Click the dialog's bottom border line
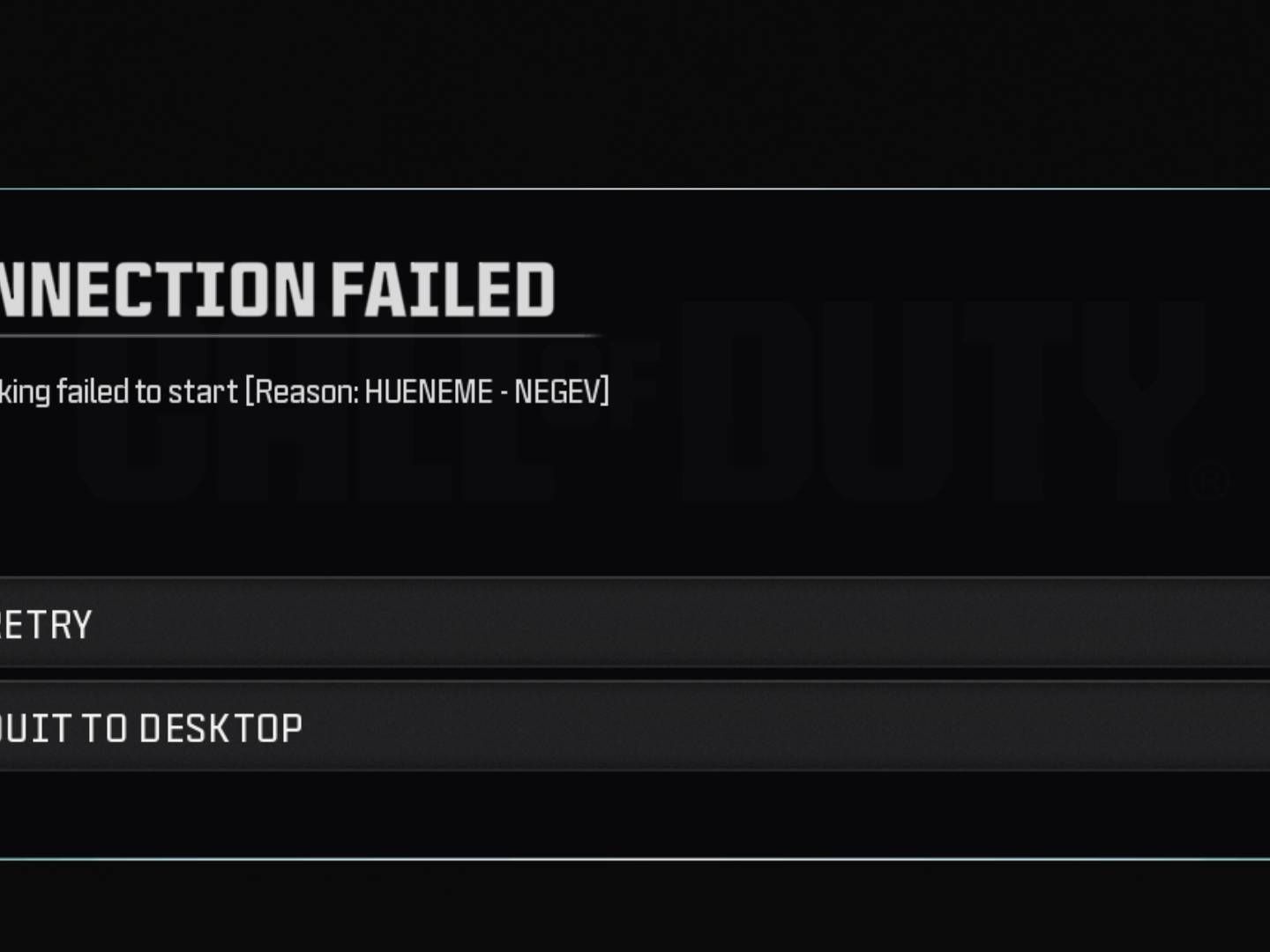This screenshot has width=1270, height=952. (x=635, y=859)
